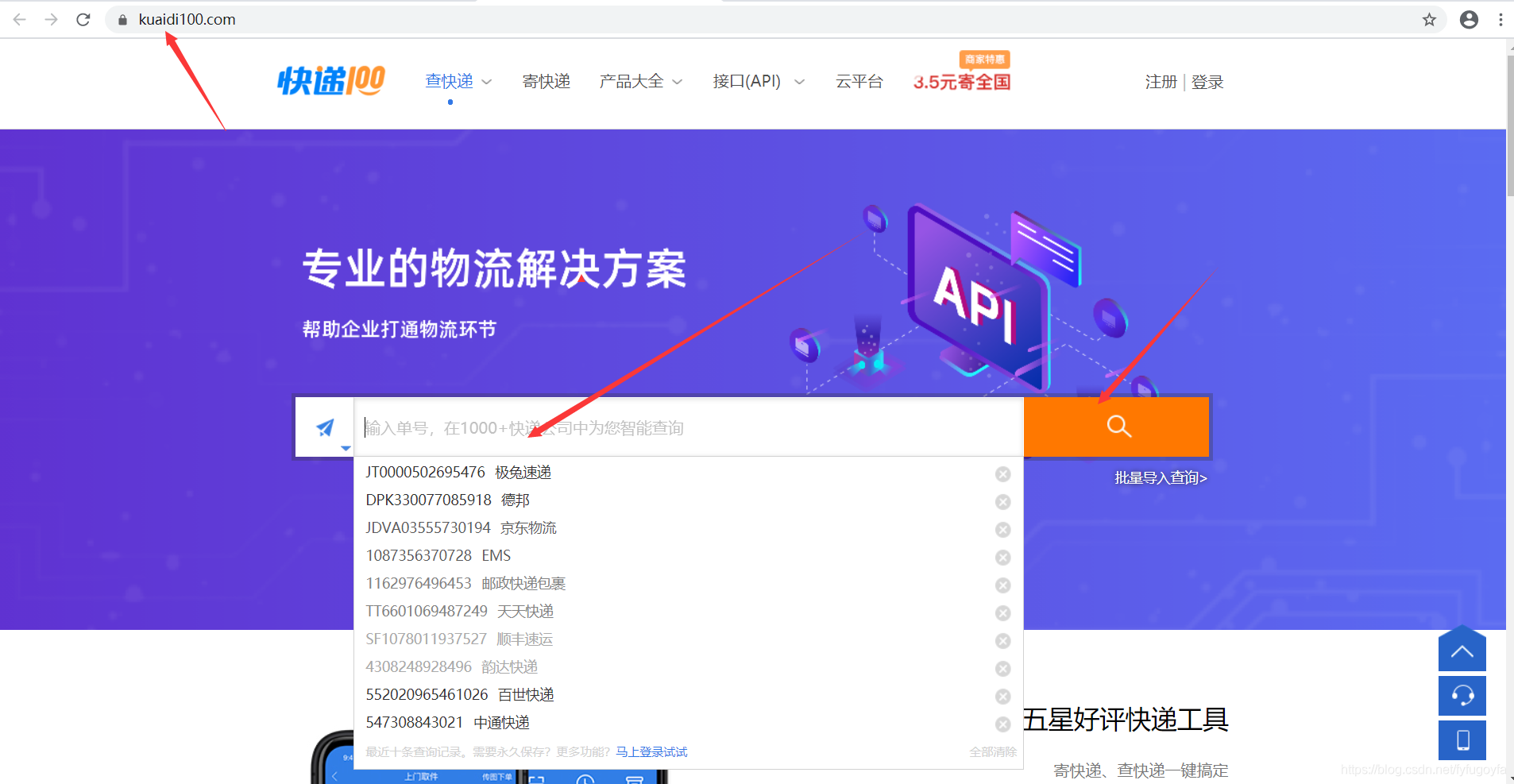Delete the 4308248928496 韵达快递 record
The height and width of the screenshot is (784, 1514).
(1003, 669)
